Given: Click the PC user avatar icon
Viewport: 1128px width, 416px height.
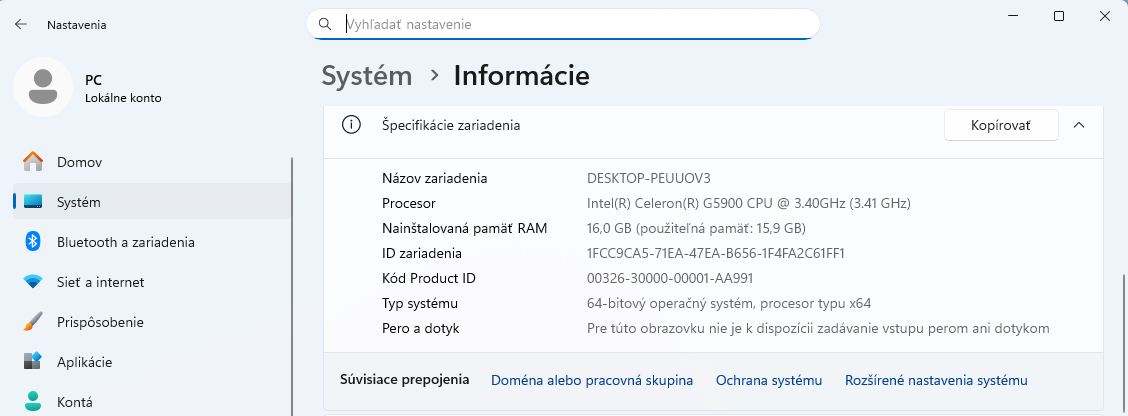Looking at the screenshot, I should (x=42, y=87).
